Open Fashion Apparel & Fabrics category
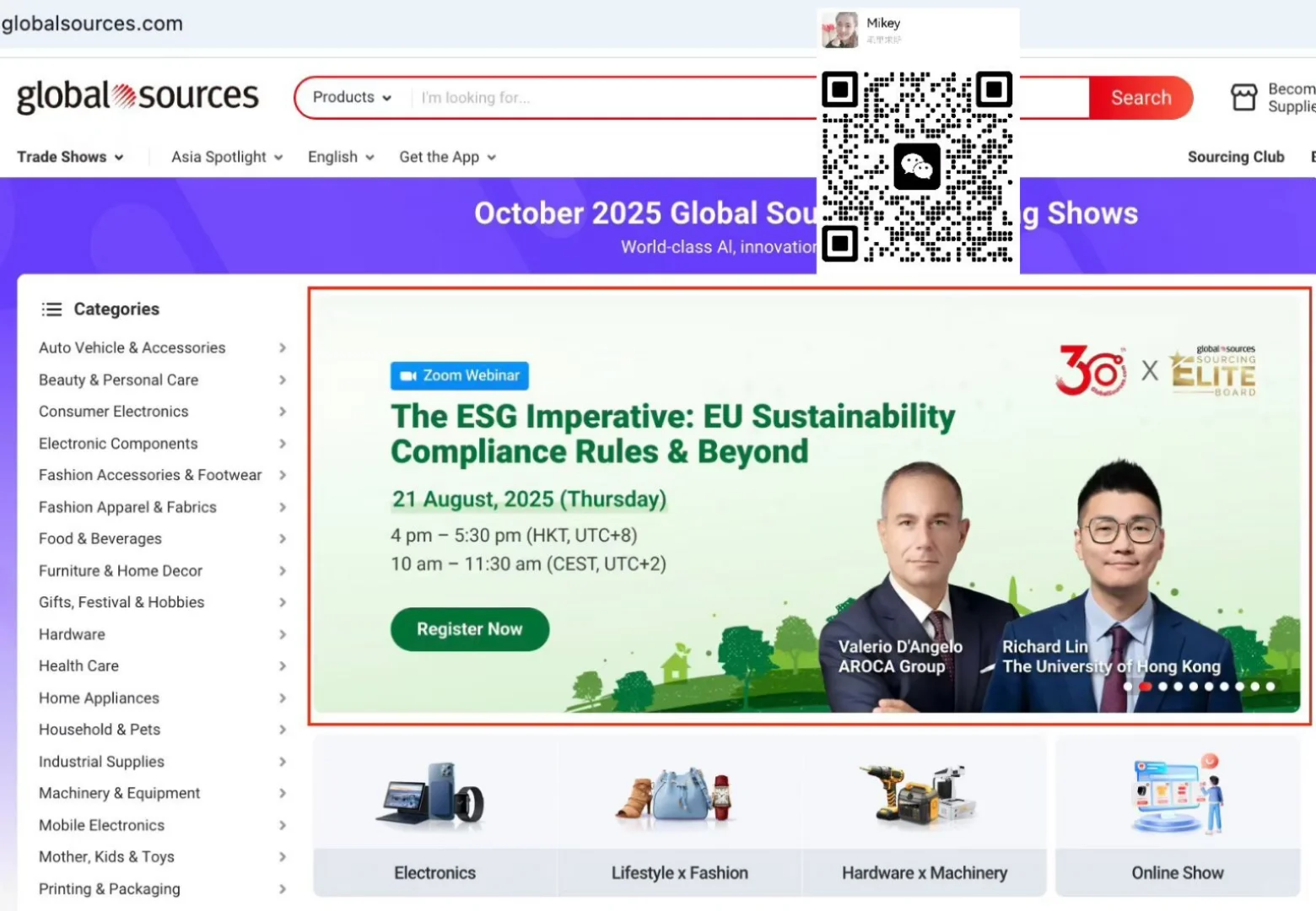1316x911 pixels. pyautogui.click(x=127, y=507)
